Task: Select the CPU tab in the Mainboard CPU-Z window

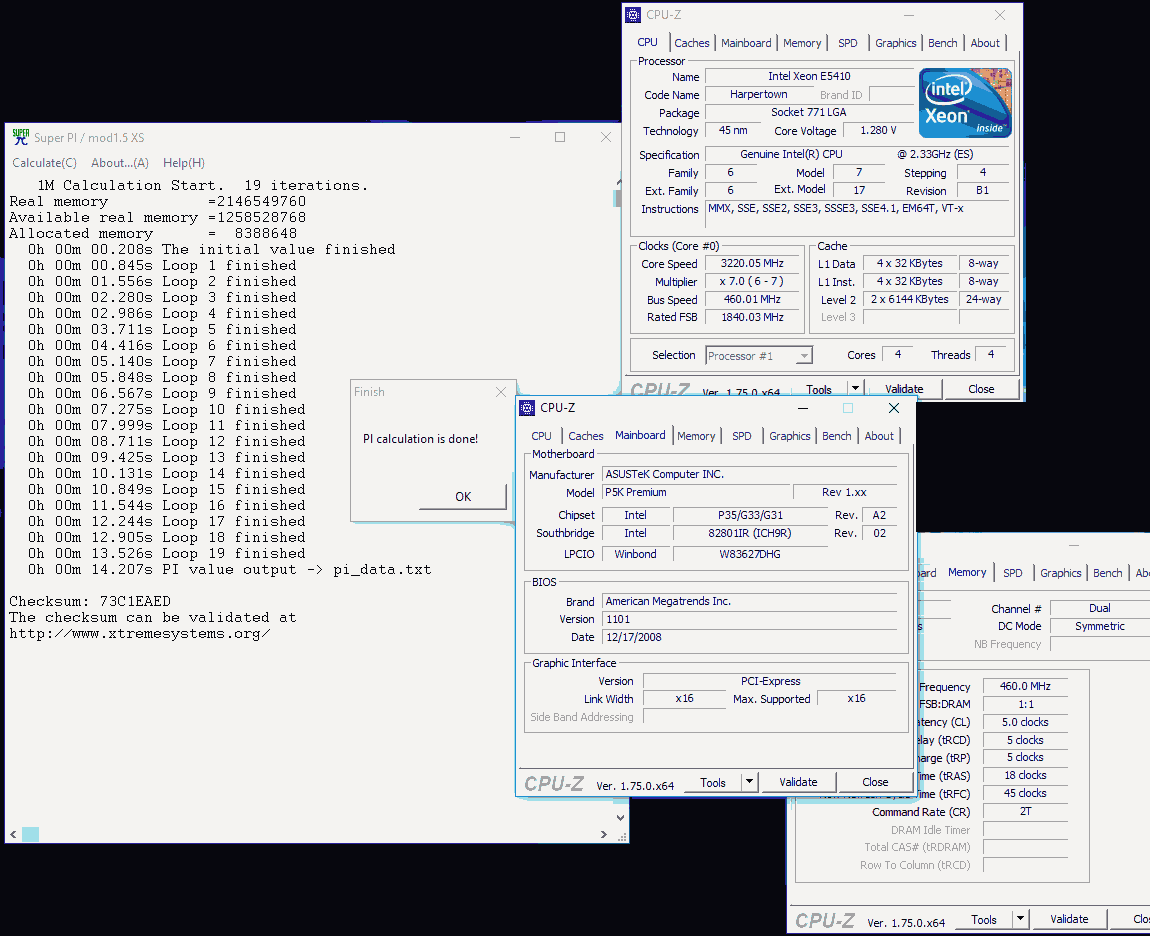Action: pyautogui.click(x=541, y=436)
